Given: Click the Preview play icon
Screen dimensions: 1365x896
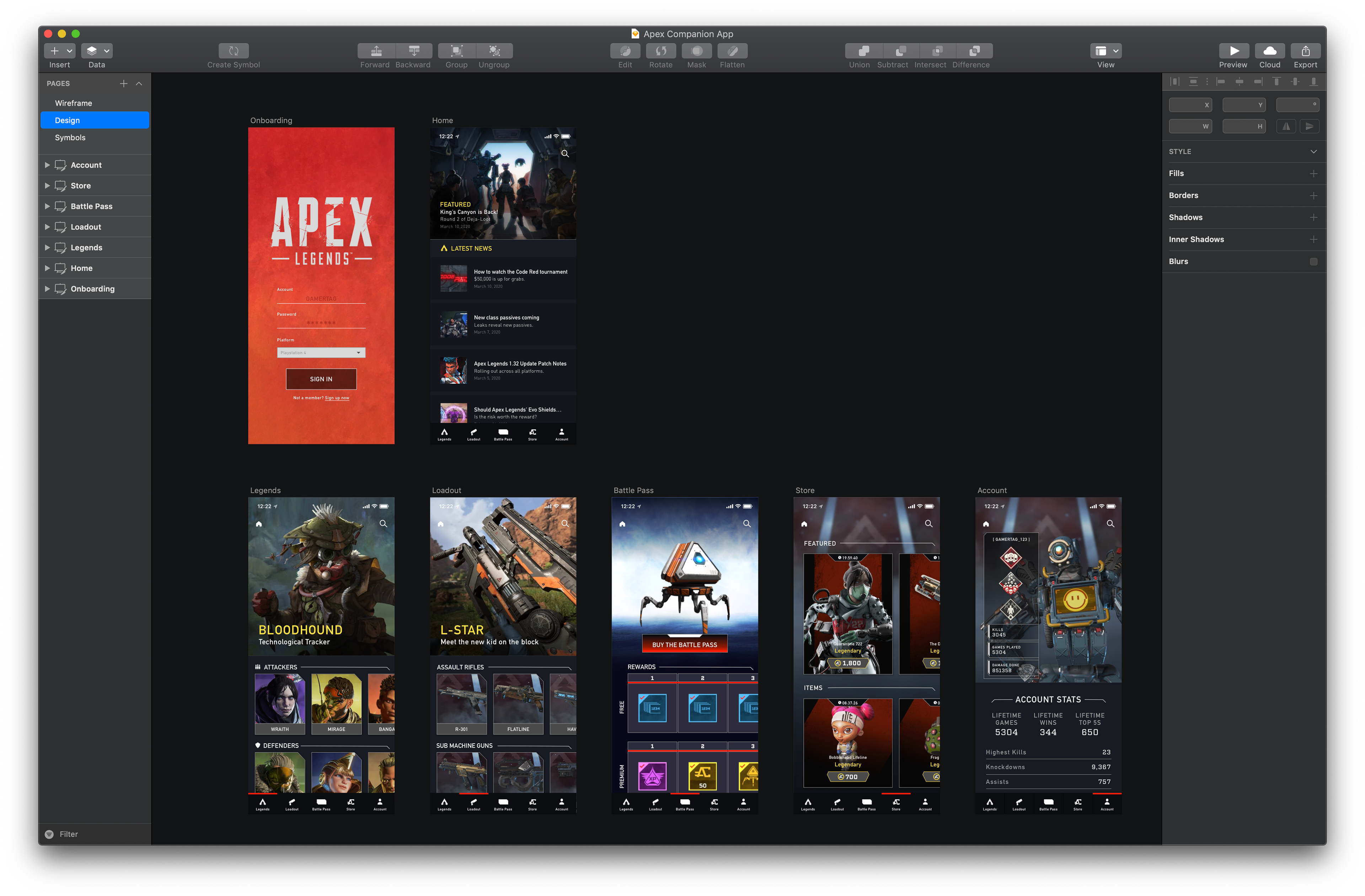Looking at the screenshot, I should pos(1234,51).
